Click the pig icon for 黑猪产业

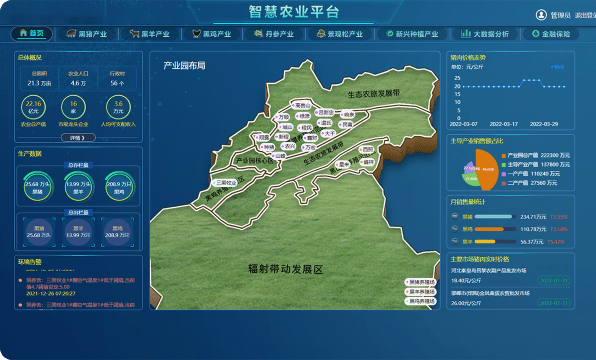click(x=71, y=34)
